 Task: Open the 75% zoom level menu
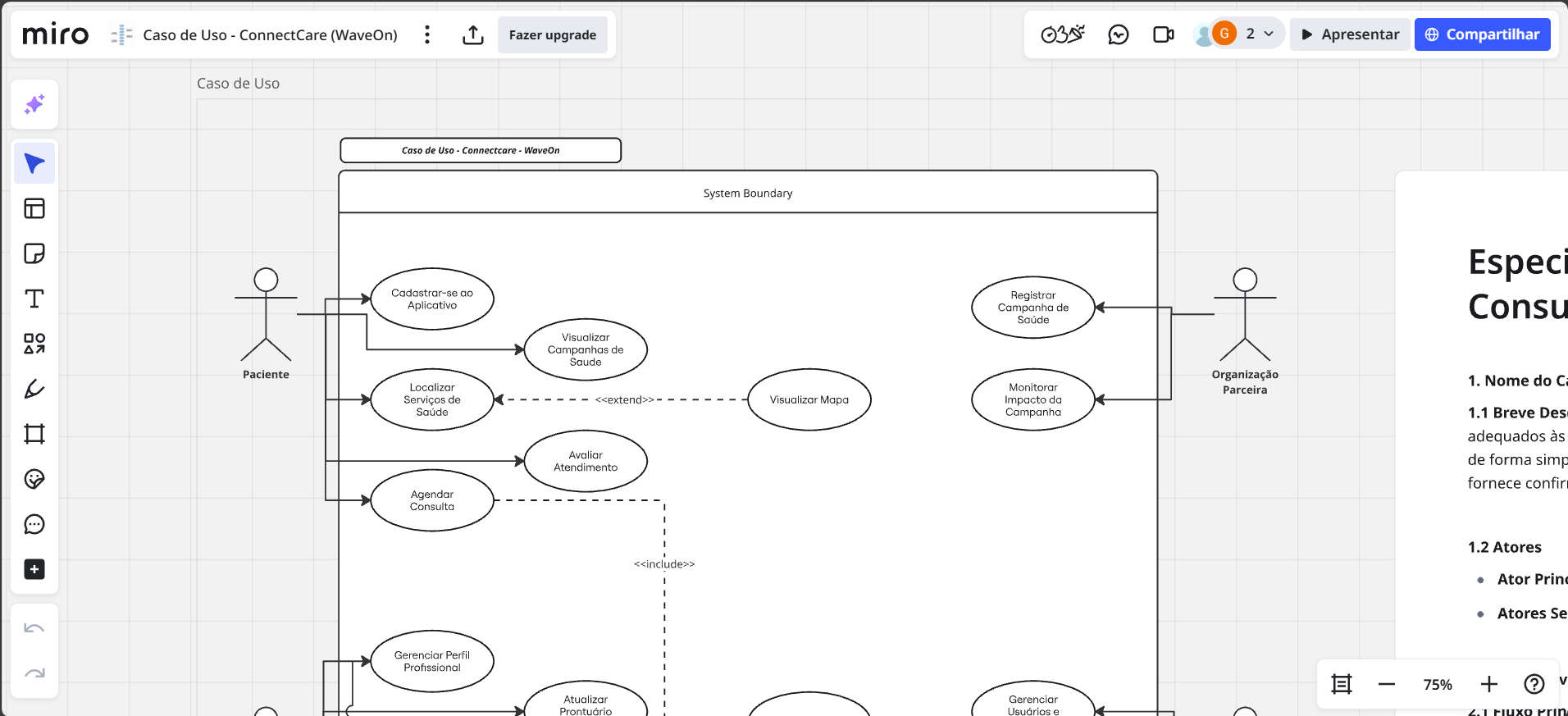[1437, 684]
